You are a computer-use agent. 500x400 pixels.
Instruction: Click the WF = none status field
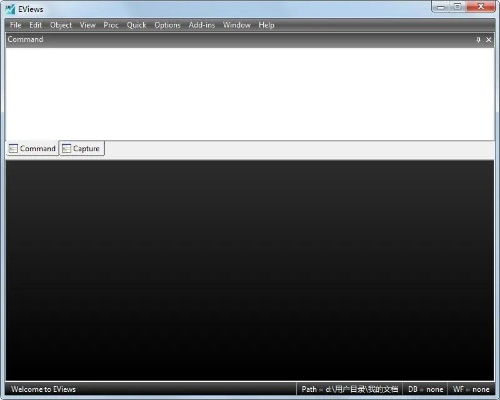(x=471, y=389)
